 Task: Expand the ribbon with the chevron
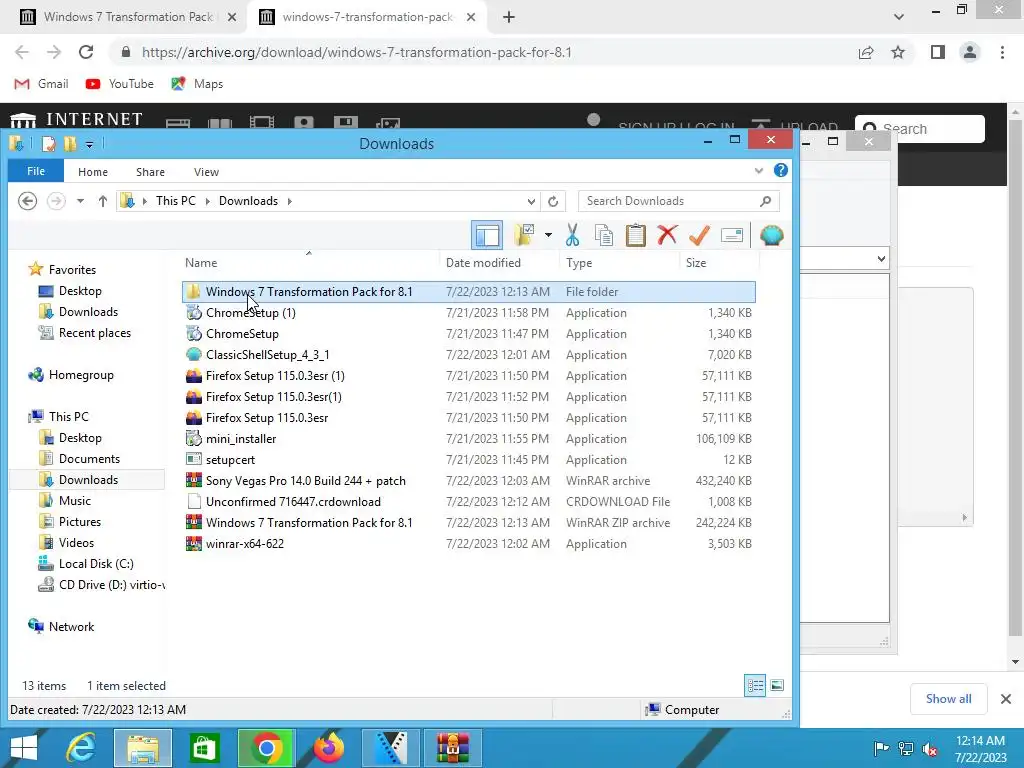[759, 171]
